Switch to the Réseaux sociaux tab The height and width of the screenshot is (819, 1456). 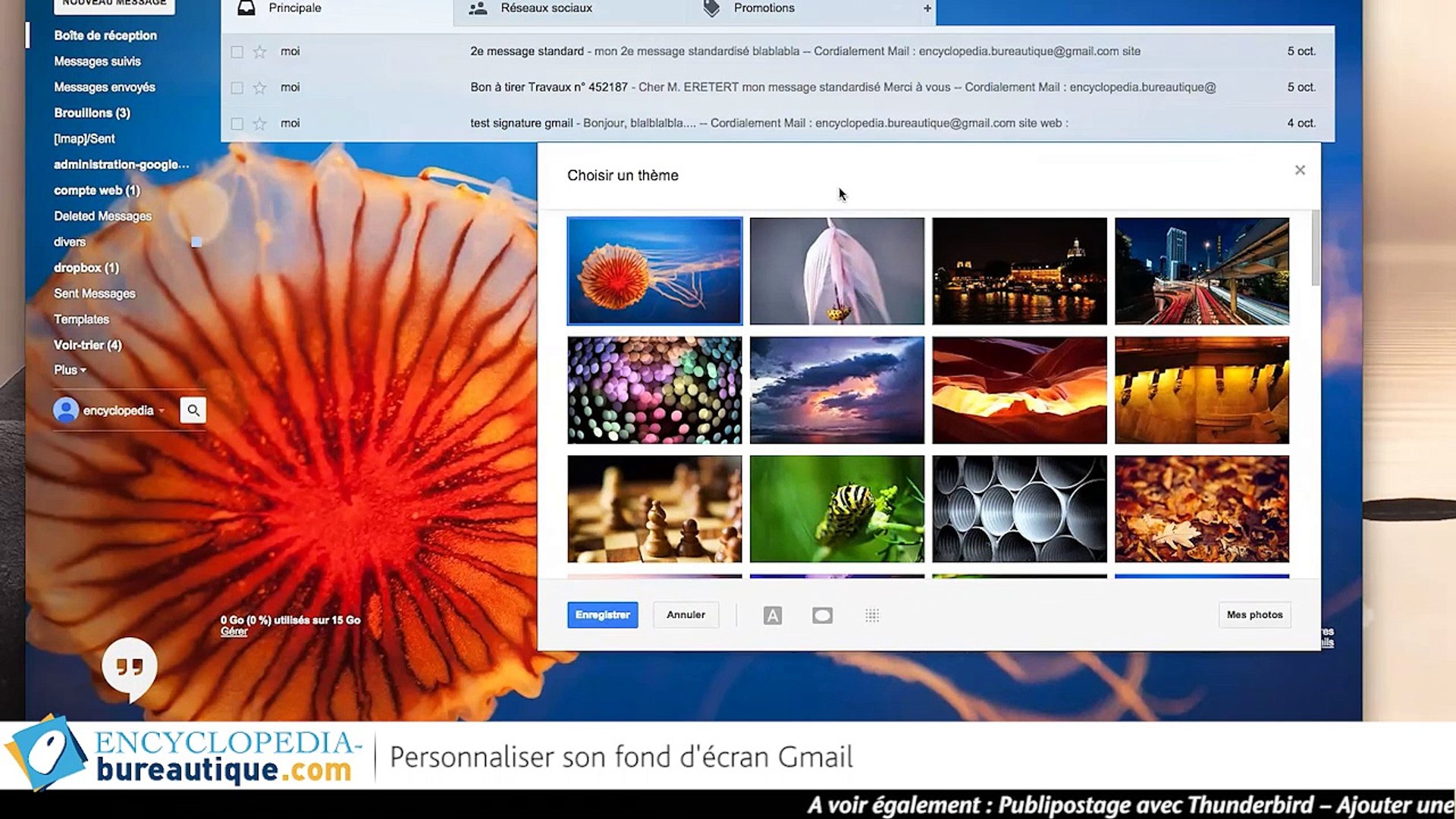545,8
